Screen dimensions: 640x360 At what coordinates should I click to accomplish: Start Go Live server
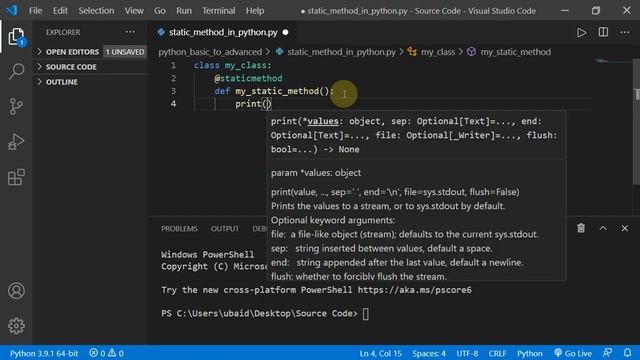573,353
